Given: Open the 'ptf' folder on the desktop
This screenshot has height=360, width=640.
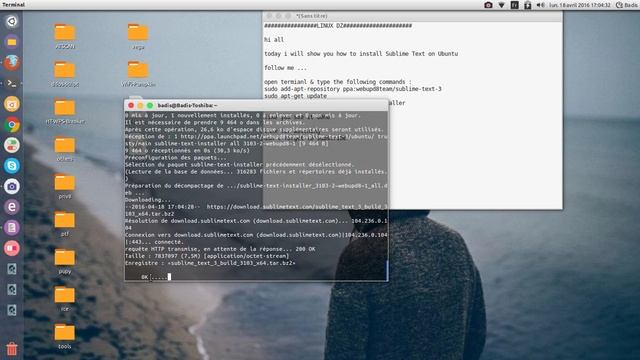Looking at the screenshot, I should pyautogui.click(x=64, y=224).
